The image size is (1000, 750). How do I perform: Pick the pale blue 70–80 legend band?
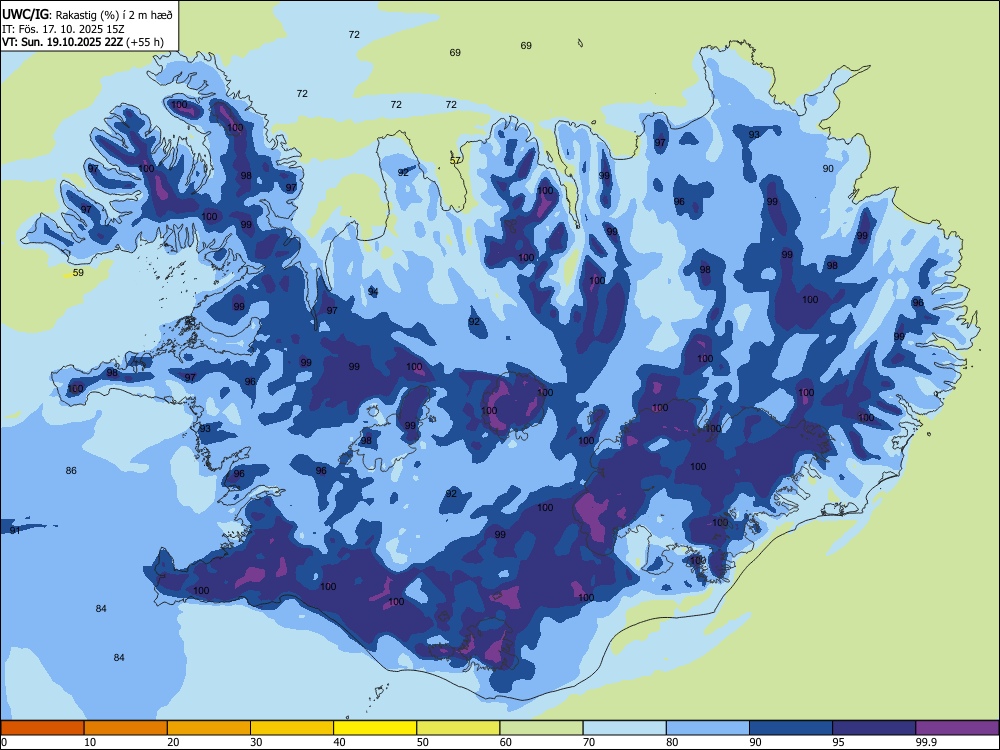(x=624, y=728)
